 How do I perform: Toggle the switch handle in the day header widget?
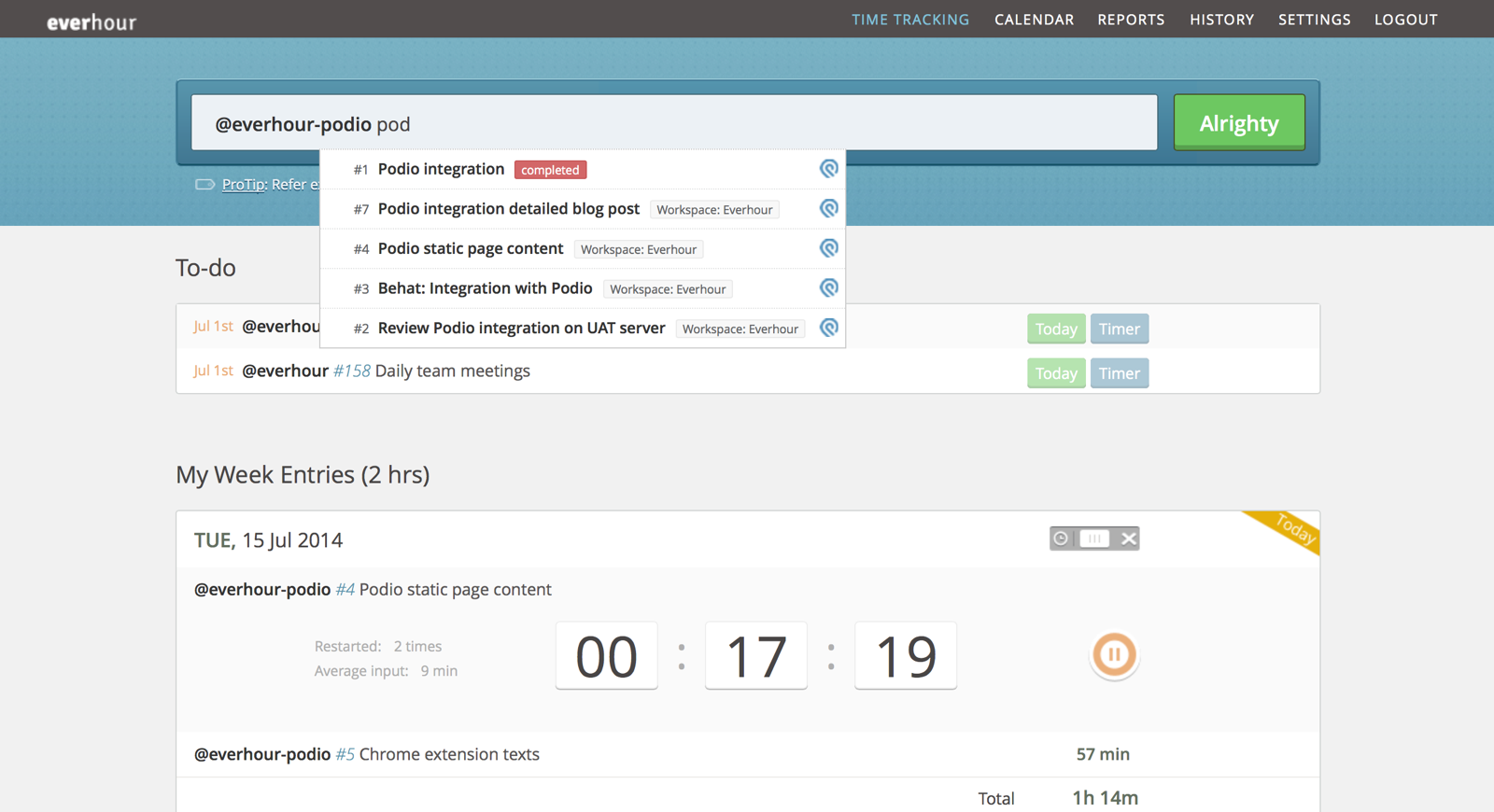click(x=1094, y=539)
